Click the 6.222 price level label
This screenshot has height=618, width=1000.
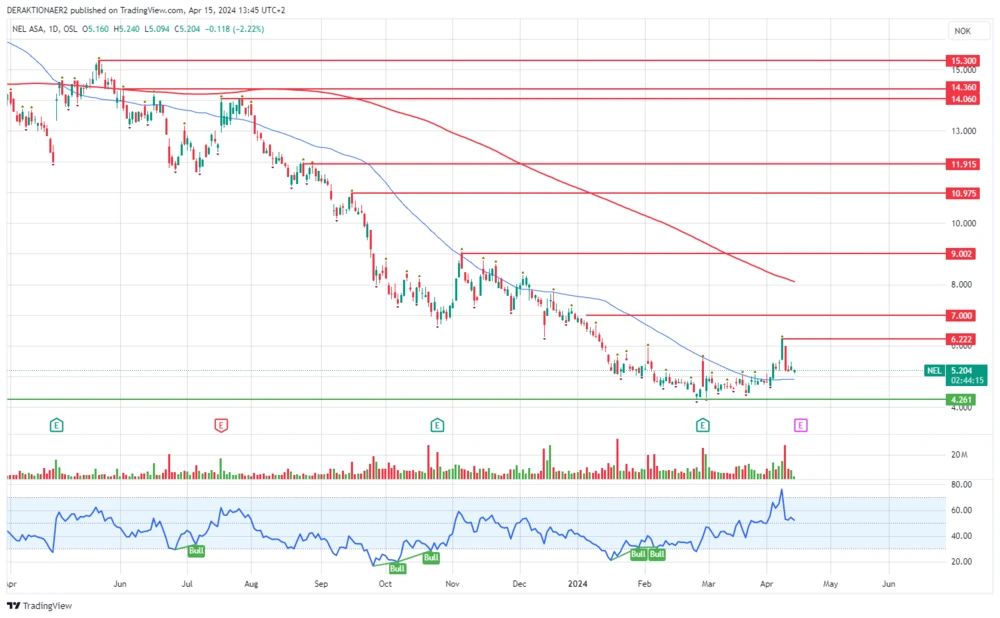(962, 340)
